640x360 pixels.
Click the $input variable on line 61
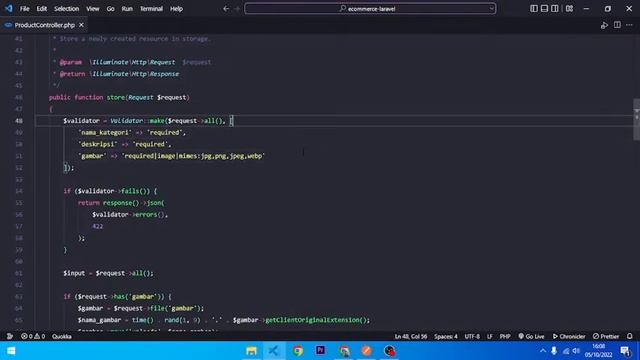74,273
